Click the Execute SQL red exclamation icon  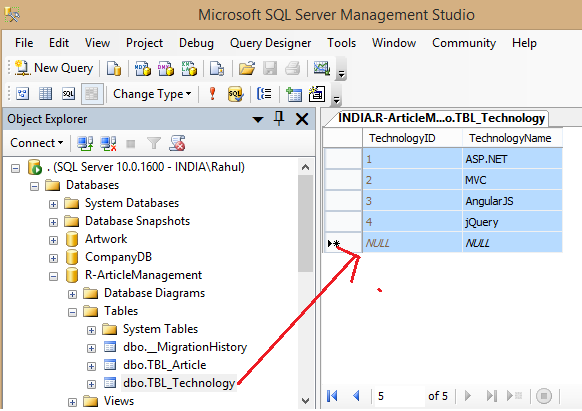pos(212,94)
